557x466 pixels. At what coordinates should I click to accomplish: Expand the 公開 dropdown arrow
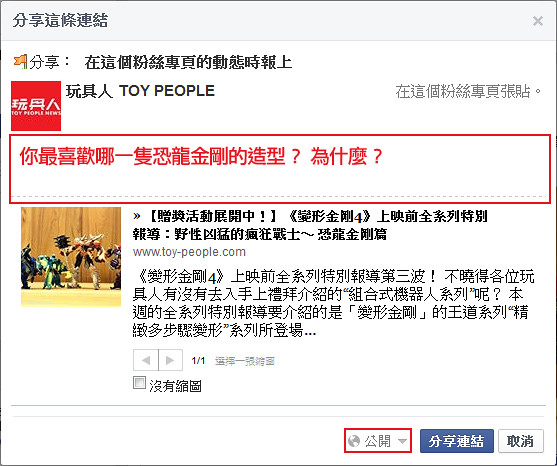pos(402,441)
